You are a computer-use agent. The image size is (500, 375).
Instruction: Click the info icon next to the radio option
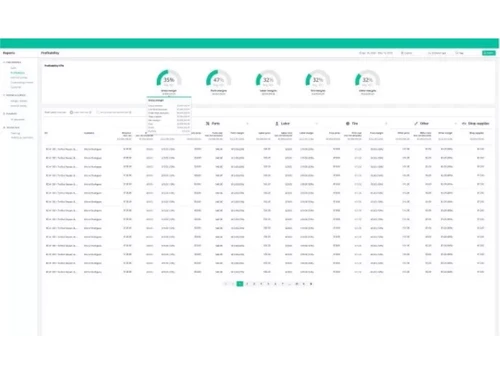(90, 112)
